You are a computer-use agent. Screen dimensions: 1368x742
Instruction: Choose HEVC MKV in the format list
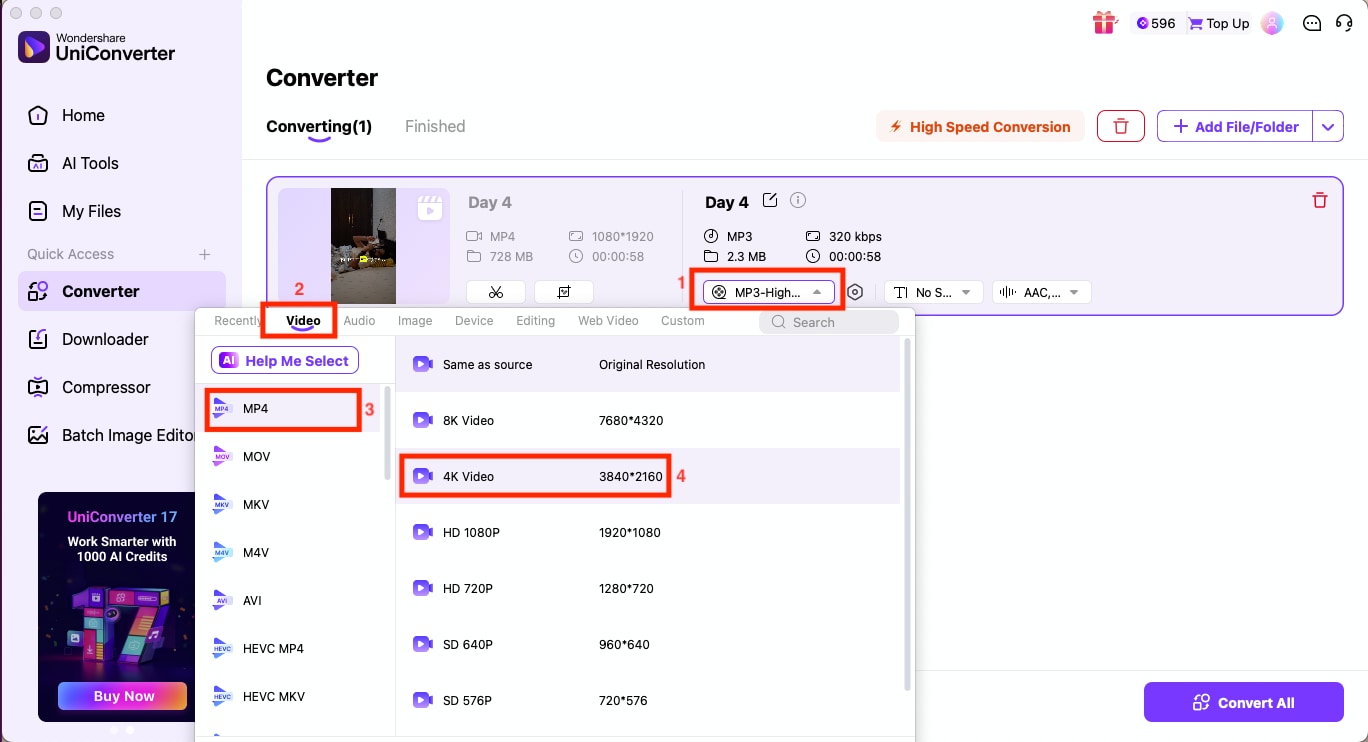click(288, 696)
